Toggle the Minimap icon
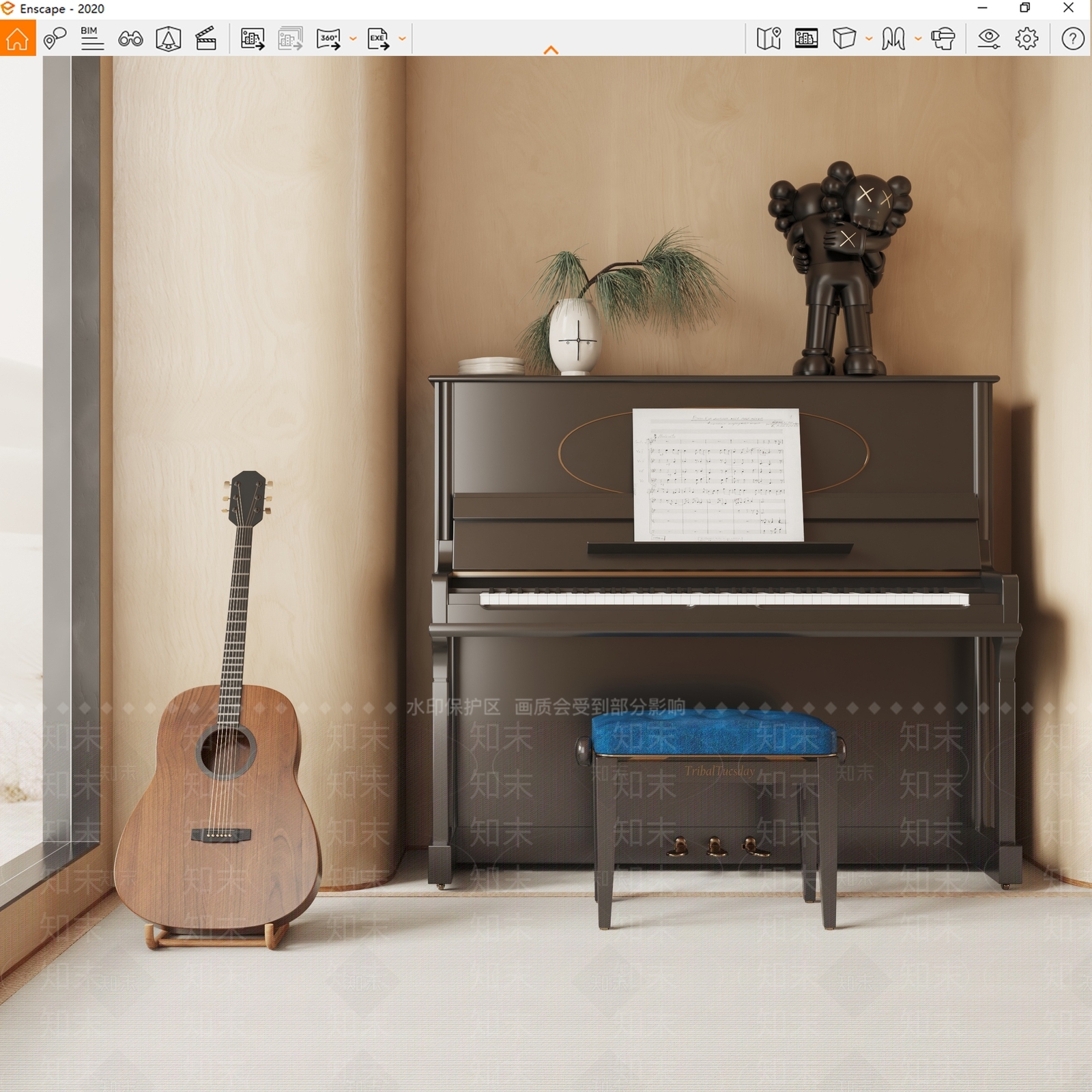The width and height of the screenshot is (1092, 1092). pos(768,38)
